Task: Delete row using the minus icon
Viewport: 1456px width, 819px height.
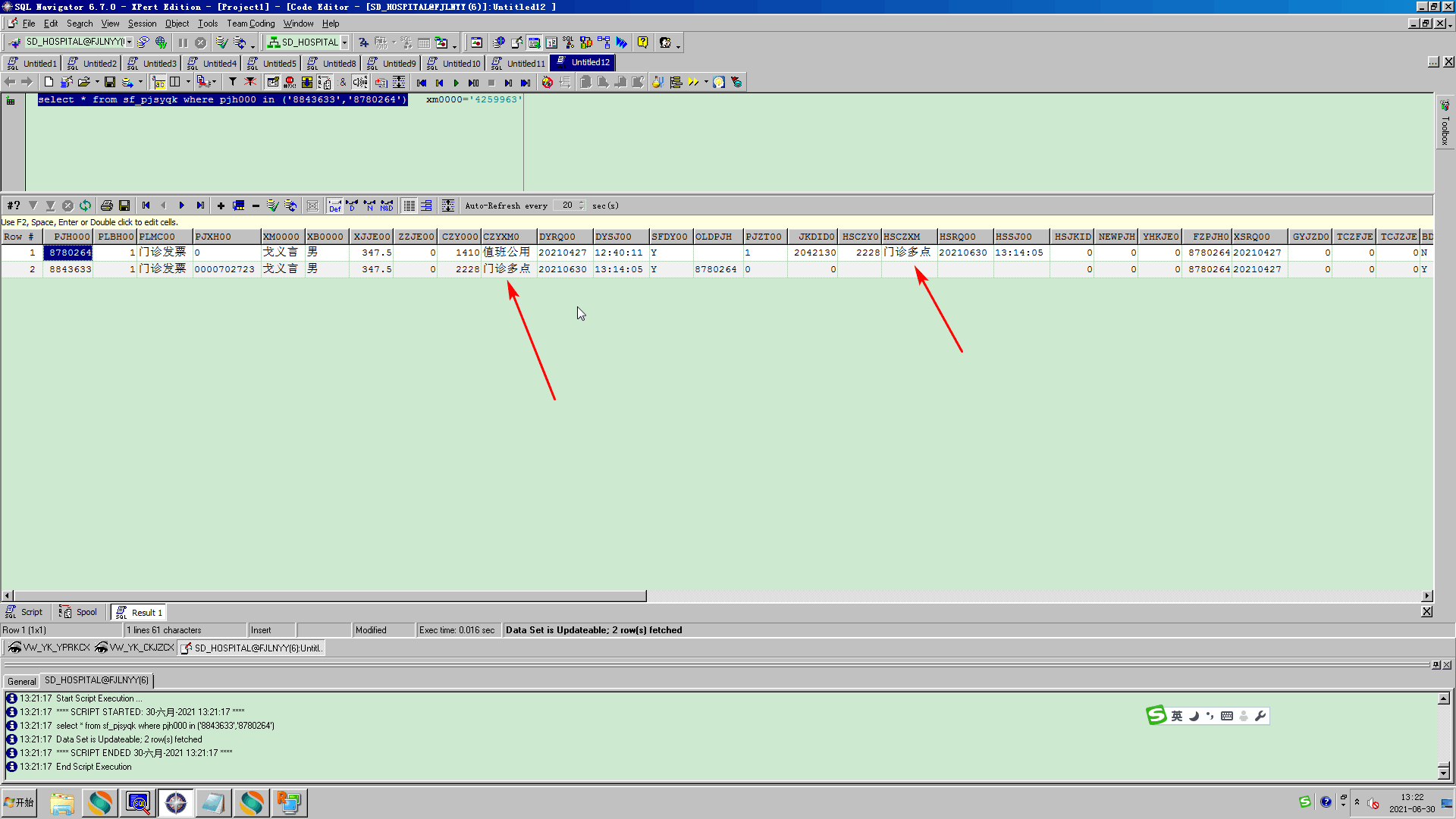Action: [x=256, y=206]
